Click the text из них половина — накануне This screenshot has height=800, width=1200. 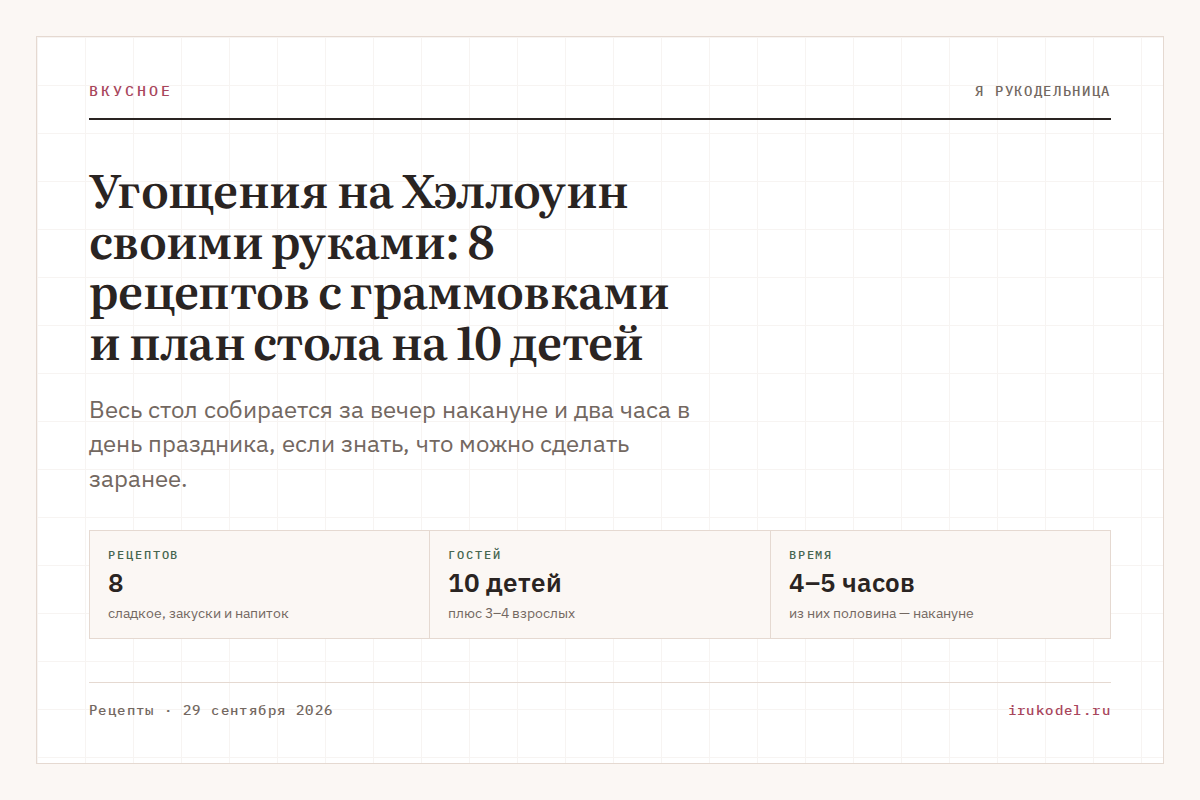point(881,614)
